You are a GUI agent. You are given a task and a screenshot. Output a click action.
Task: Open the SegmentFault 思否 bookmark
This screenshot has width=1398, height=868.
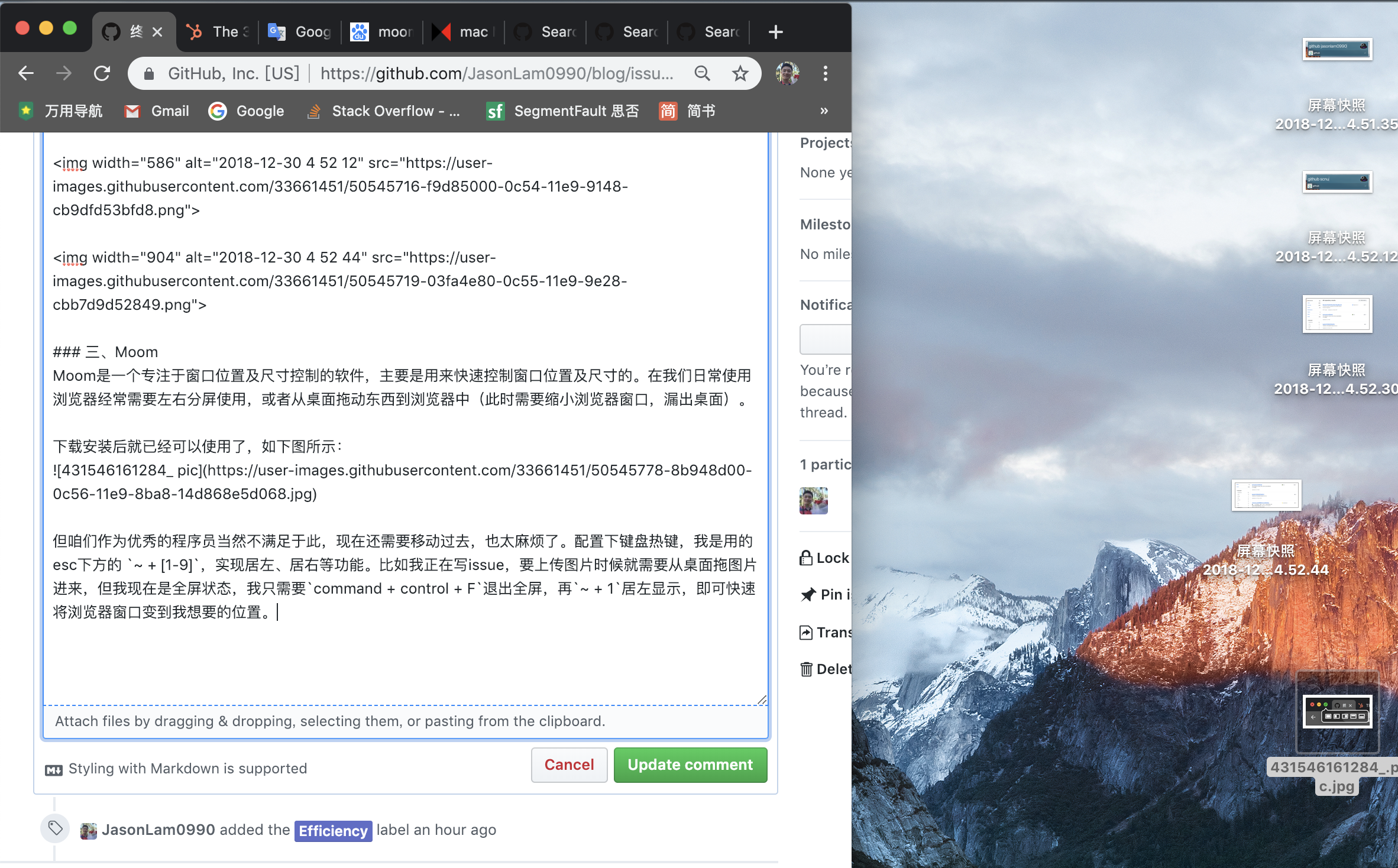pyautogui.click(x=562, y=111)
